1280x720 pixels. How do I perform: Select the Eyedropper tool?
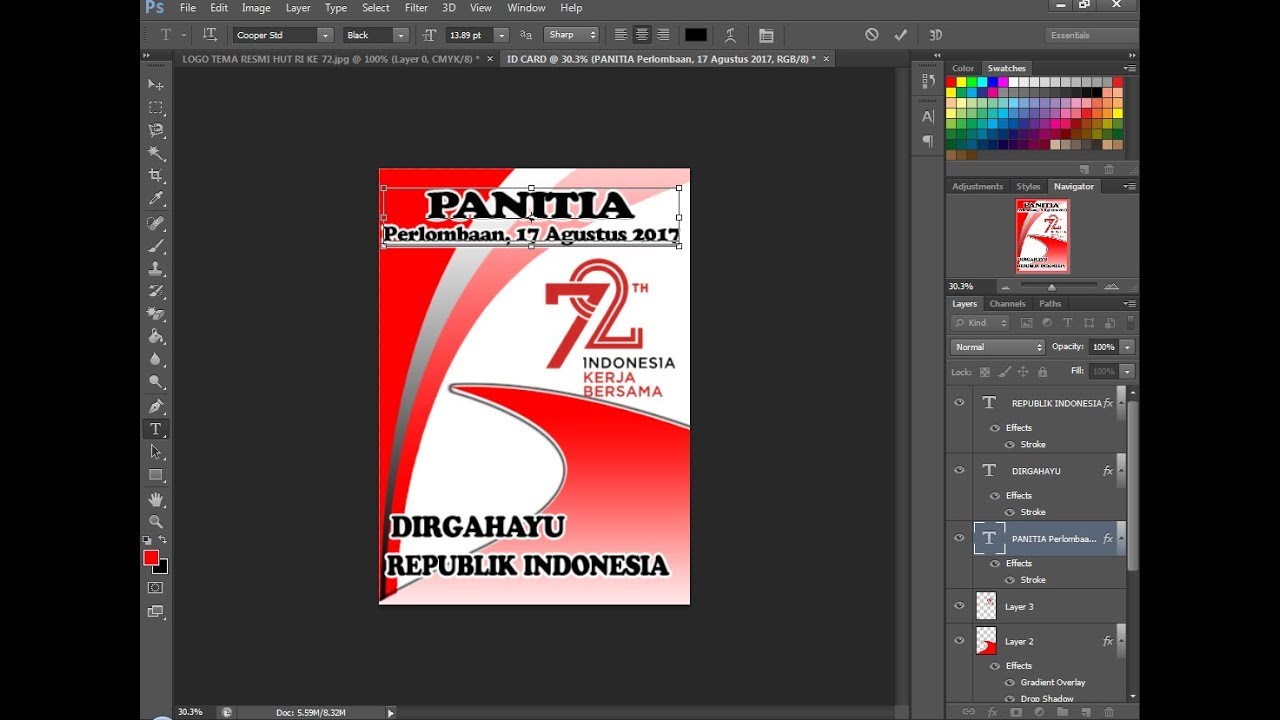156,199
